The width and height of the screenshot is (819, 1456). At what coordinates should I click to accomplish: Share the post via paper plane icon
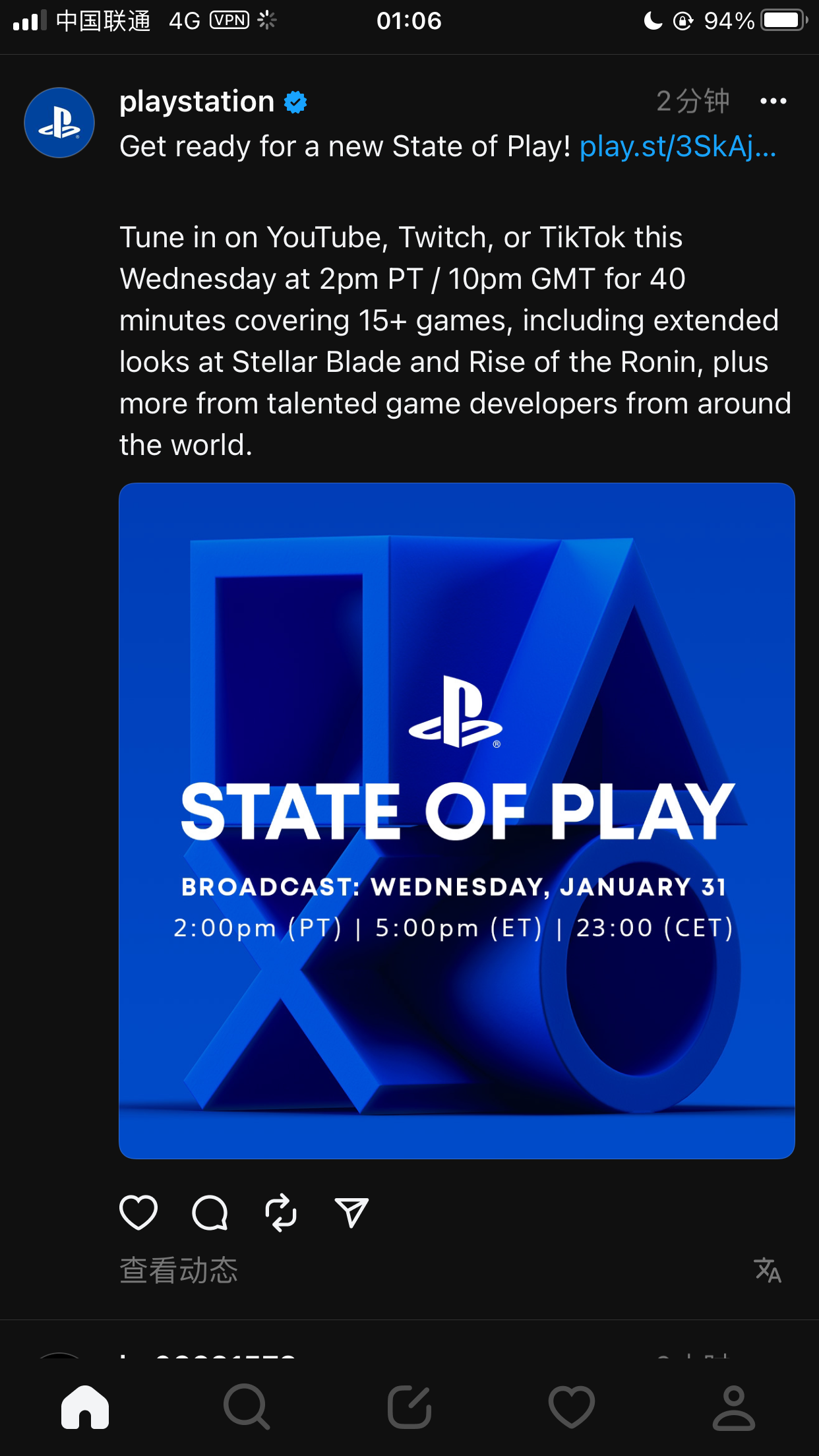coord(351,1212)
